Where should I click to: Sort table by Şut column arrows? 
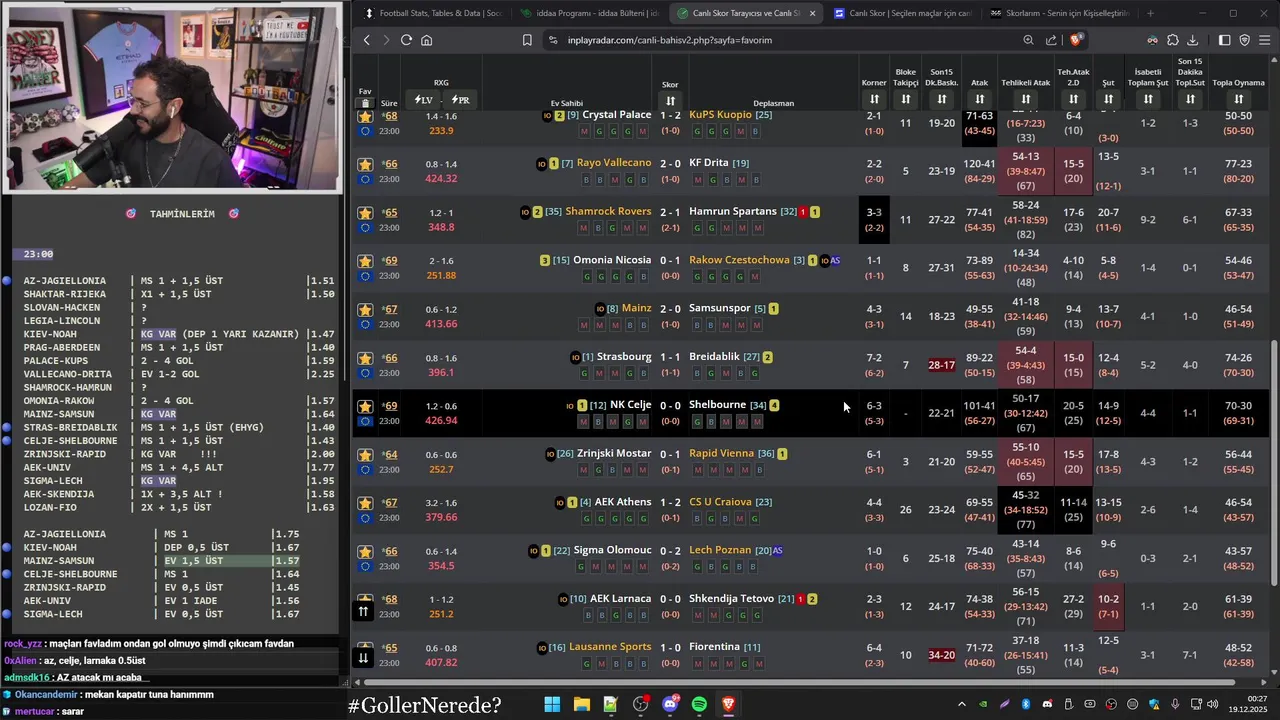(1108, 99)
